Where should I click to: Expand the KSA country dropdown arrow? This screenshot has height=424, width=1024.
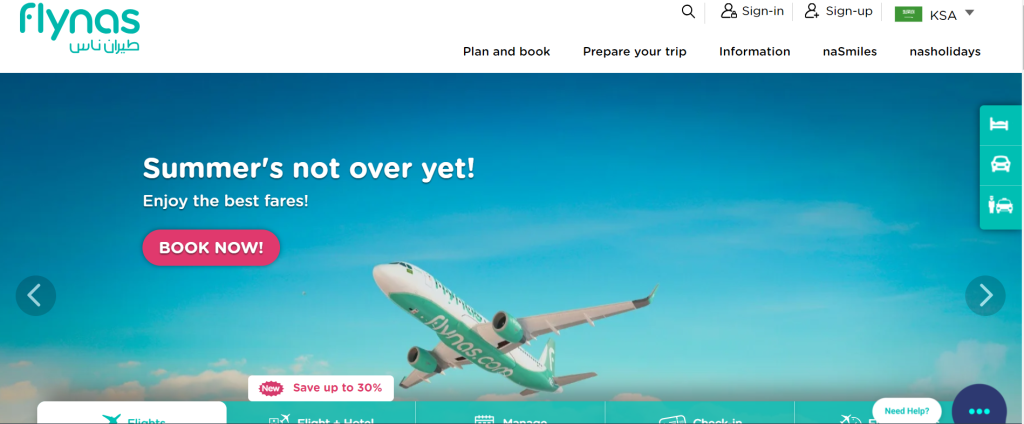(x=969, y=12)
